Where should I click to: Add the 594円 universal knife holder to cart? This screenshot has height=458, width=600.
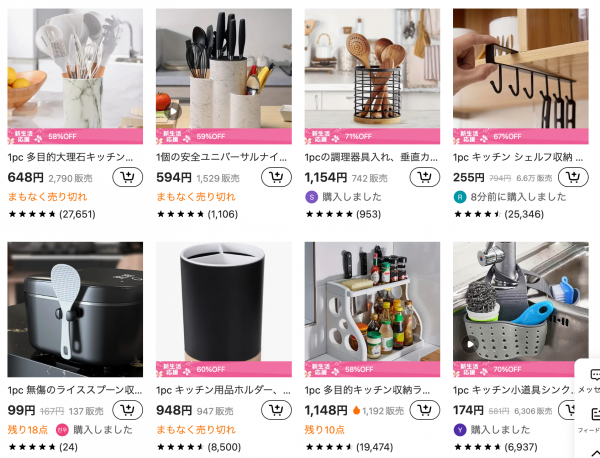point(276,177)
